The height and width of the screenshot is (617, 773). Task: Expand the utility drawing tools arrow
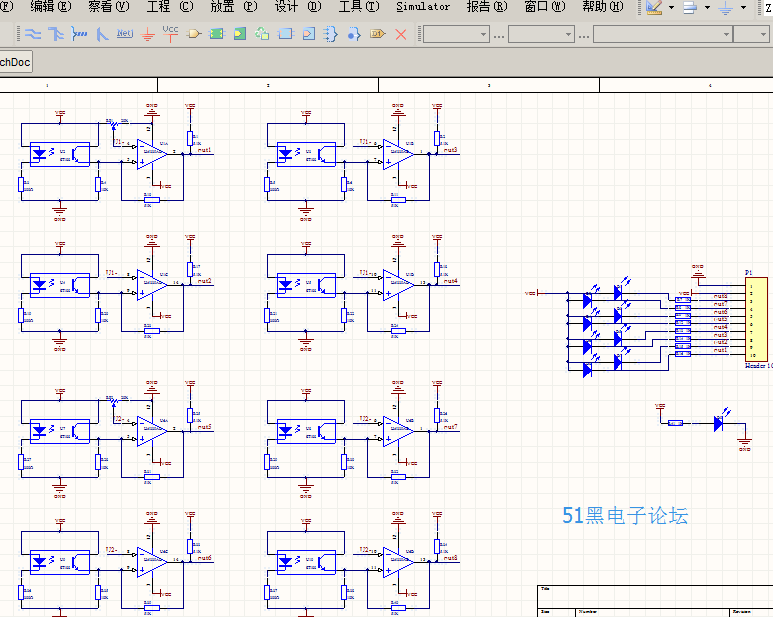click(671, 7)
